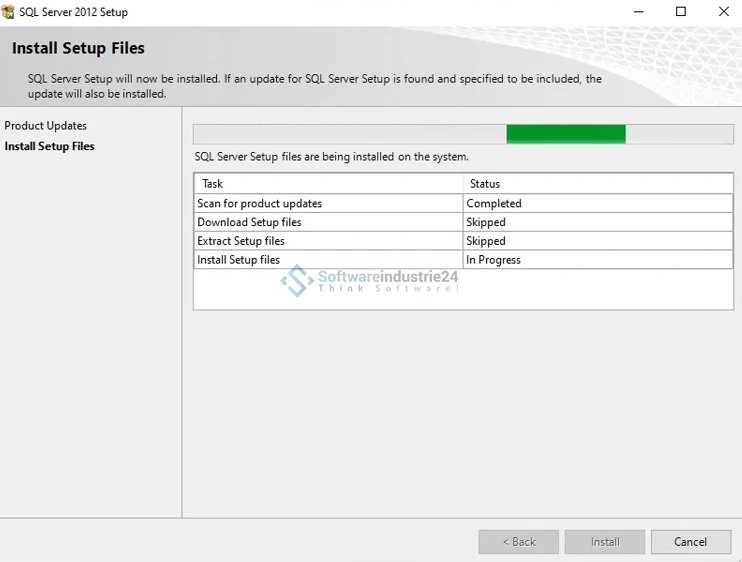
Task: Close the SQL Server 2012 Setup window
Action: pos(723,12)
